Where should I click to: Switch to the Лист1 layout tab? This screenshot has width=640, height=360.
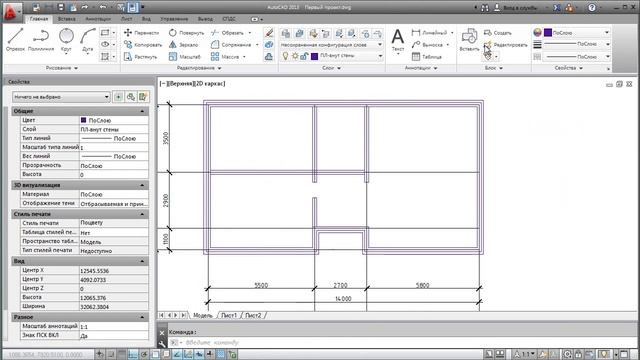[x=229, y=316]
